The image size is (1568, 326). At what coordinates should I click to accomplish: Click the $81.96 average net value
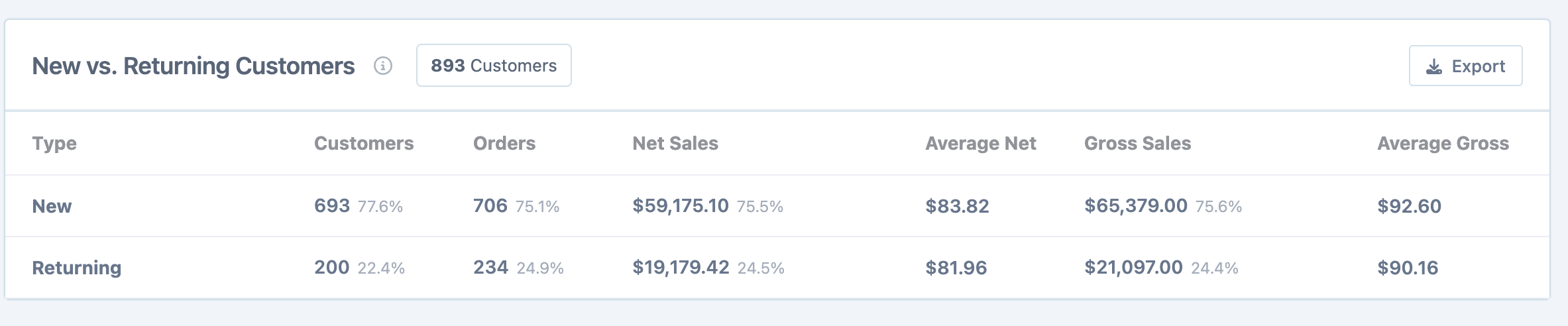(956, 268)
